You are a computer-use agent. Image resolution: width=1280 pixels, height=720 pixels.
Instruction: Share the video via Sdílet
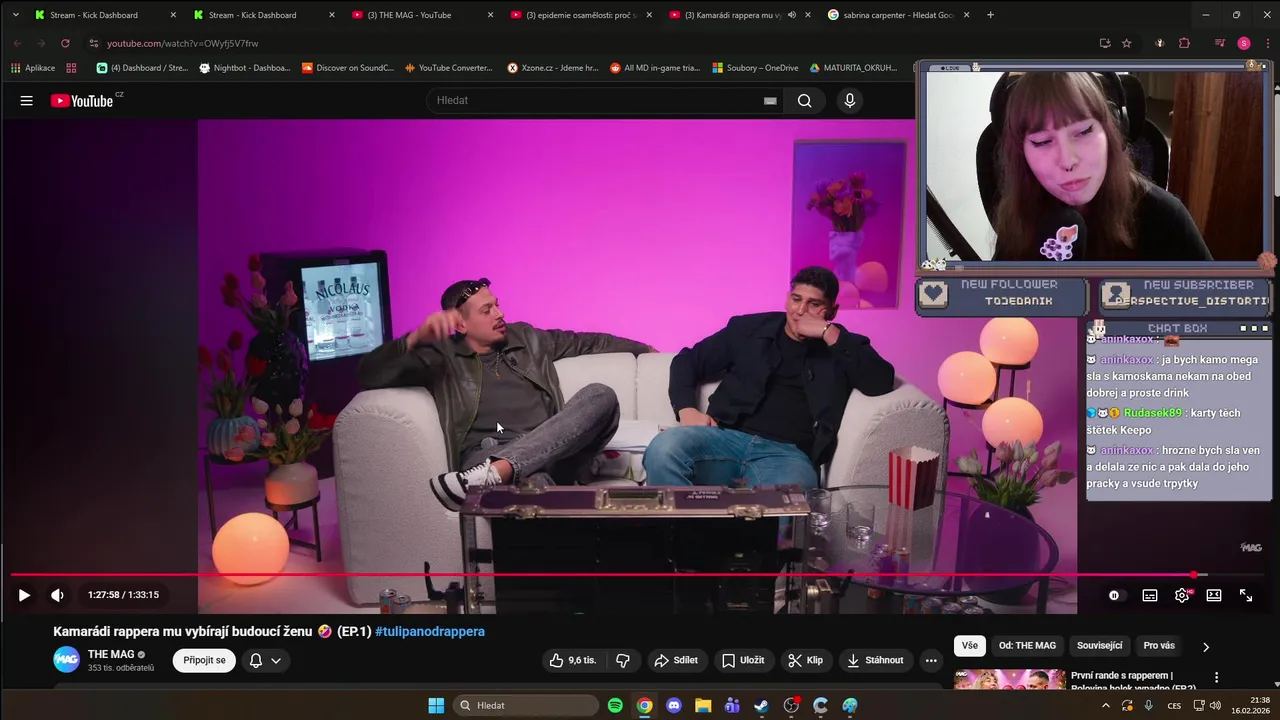pos(676,660)
